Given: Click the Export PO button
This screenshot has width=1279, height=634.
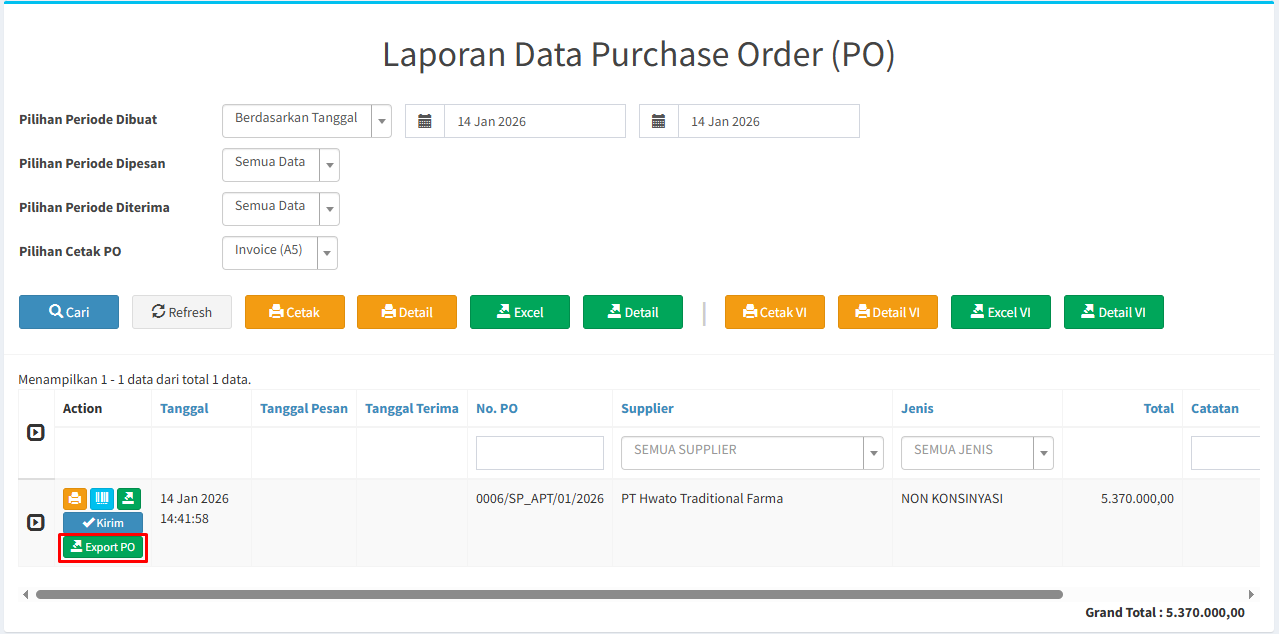Looking at the screenshot, I should point(103,547).
